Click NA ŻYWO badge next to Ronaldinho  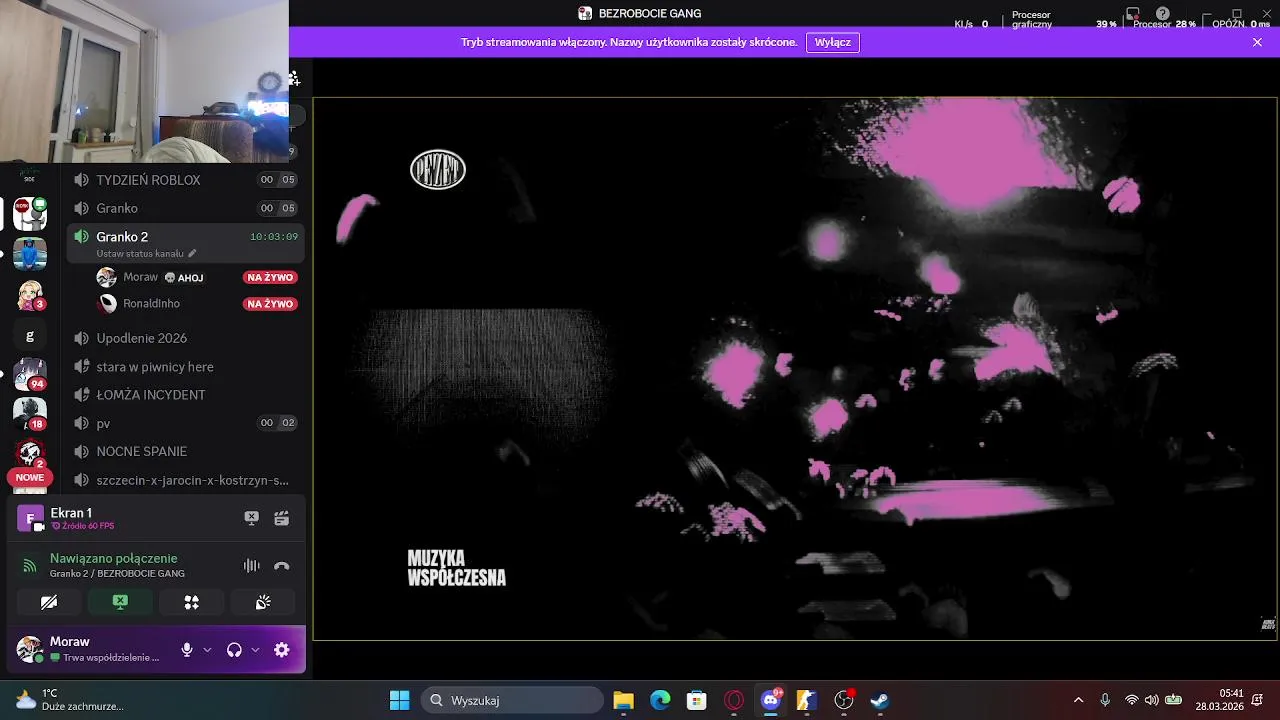click(x=270, y=304)
